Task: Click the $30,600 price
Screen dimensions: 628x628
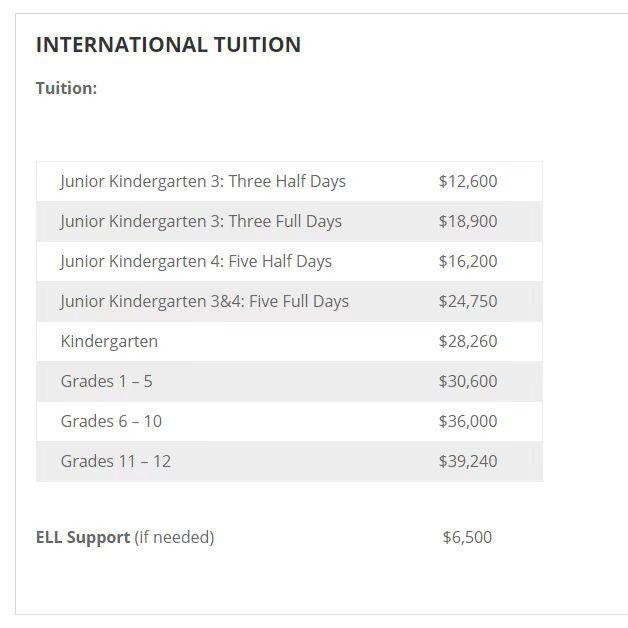Action: pos(468,382)
